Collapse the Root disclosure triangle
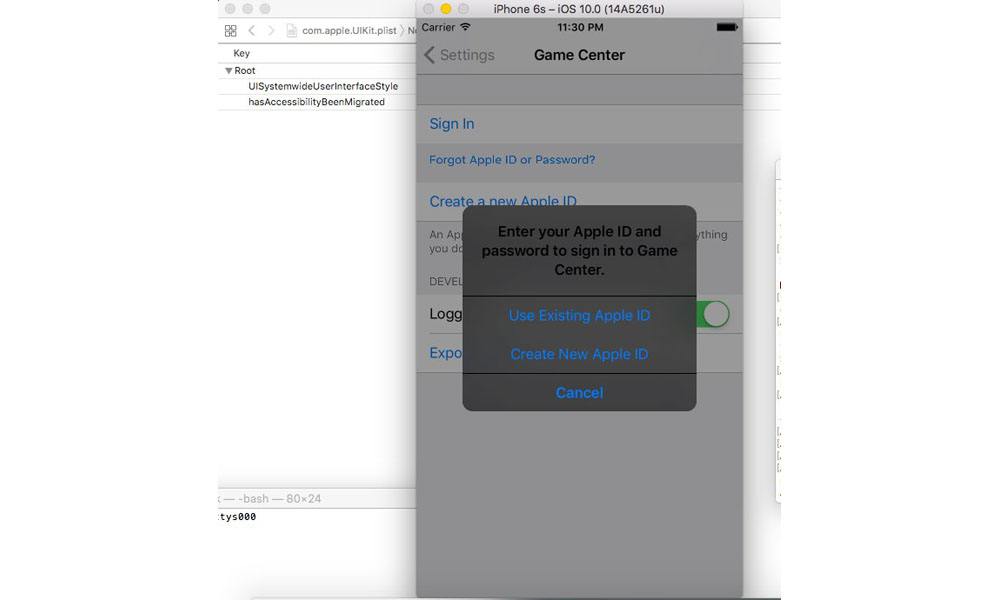This screenshot has width=1000, height=600. coord(229,71)
